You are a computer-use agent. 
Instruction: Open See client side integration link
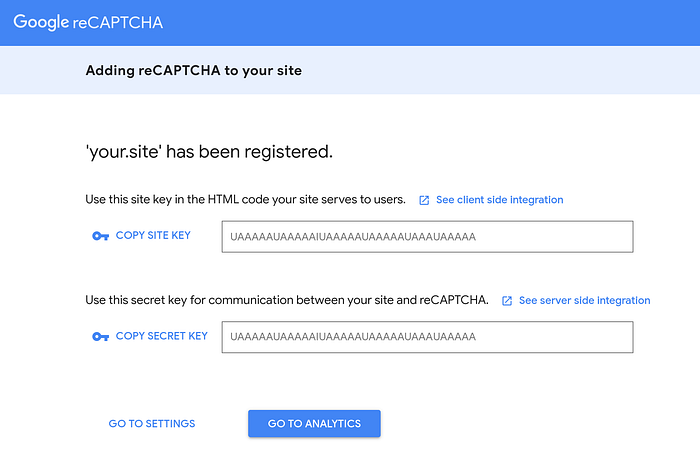click(x=499, y=200)
